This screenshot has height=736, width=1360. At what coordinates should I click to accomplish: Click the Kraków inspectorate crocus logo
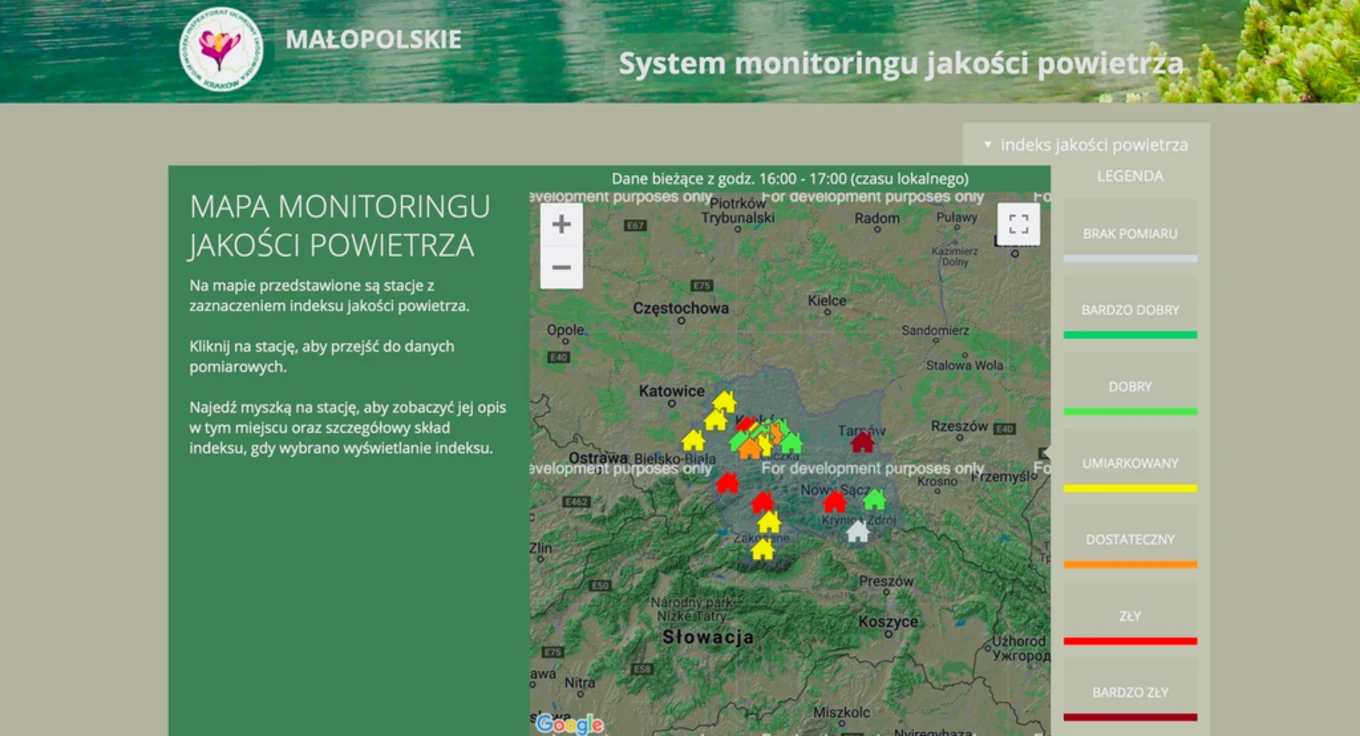pos(221,50)
